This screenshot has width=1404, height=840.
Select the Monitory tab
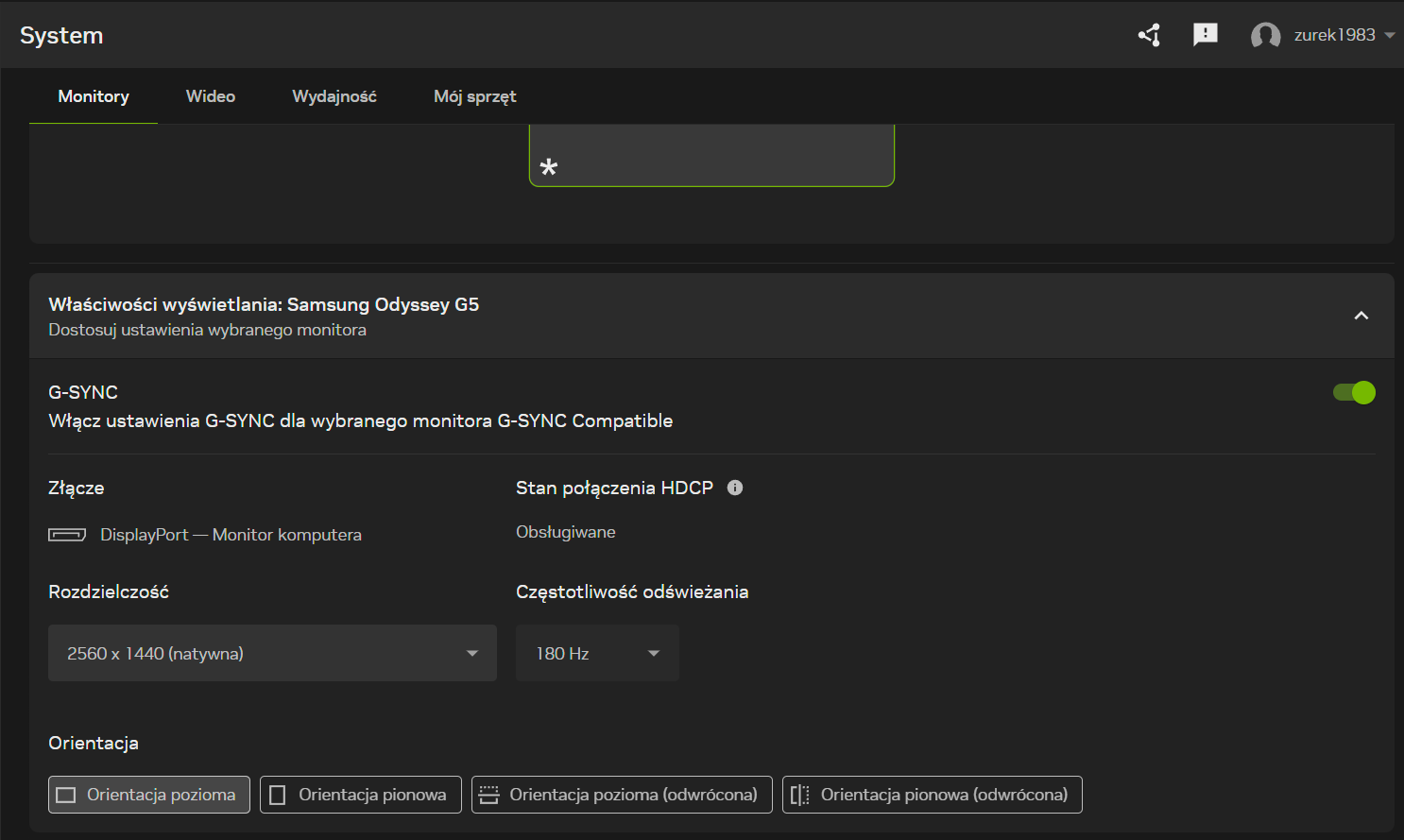point(94,96)
